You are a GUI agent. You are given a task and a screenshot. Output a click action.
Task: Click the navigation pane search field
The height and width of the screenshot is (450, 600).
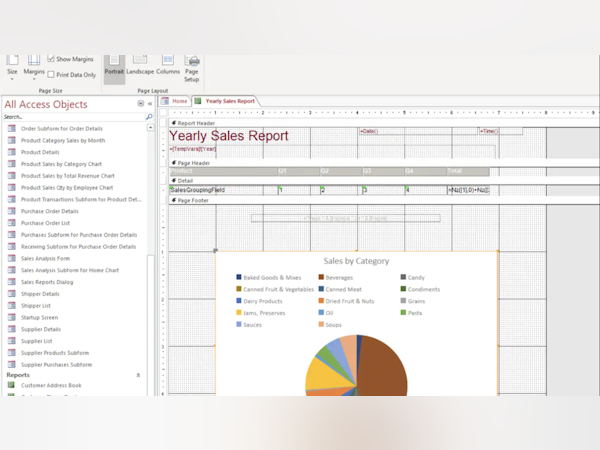pos(73,117)
